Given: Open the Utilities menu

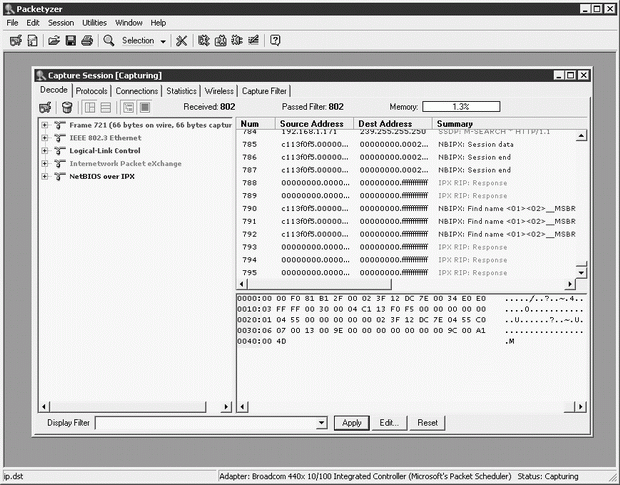Looking at the screenshot, I should tap(94, 23).
